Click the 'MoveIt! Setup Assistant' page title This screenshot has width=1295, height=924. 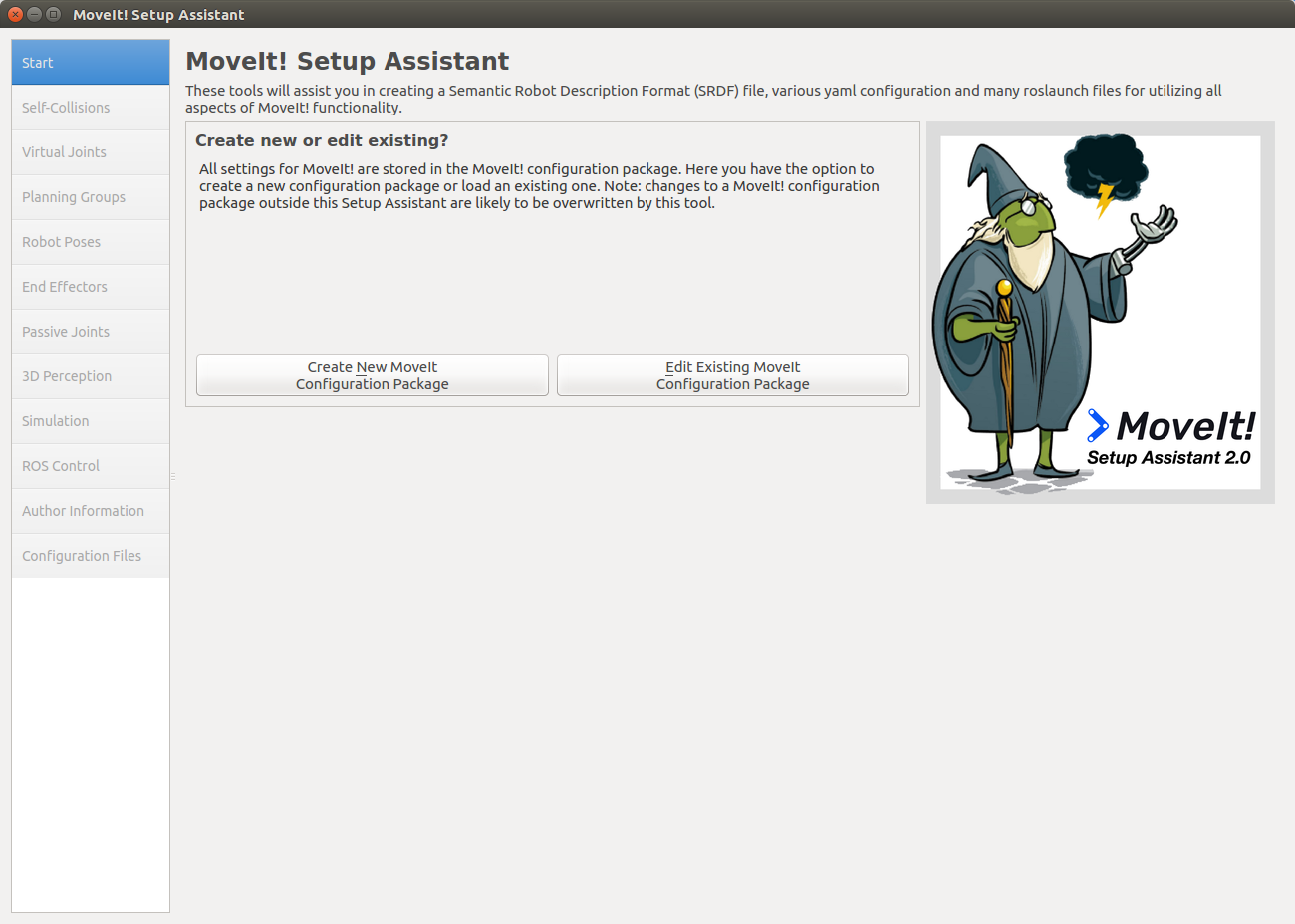(347, 61)
